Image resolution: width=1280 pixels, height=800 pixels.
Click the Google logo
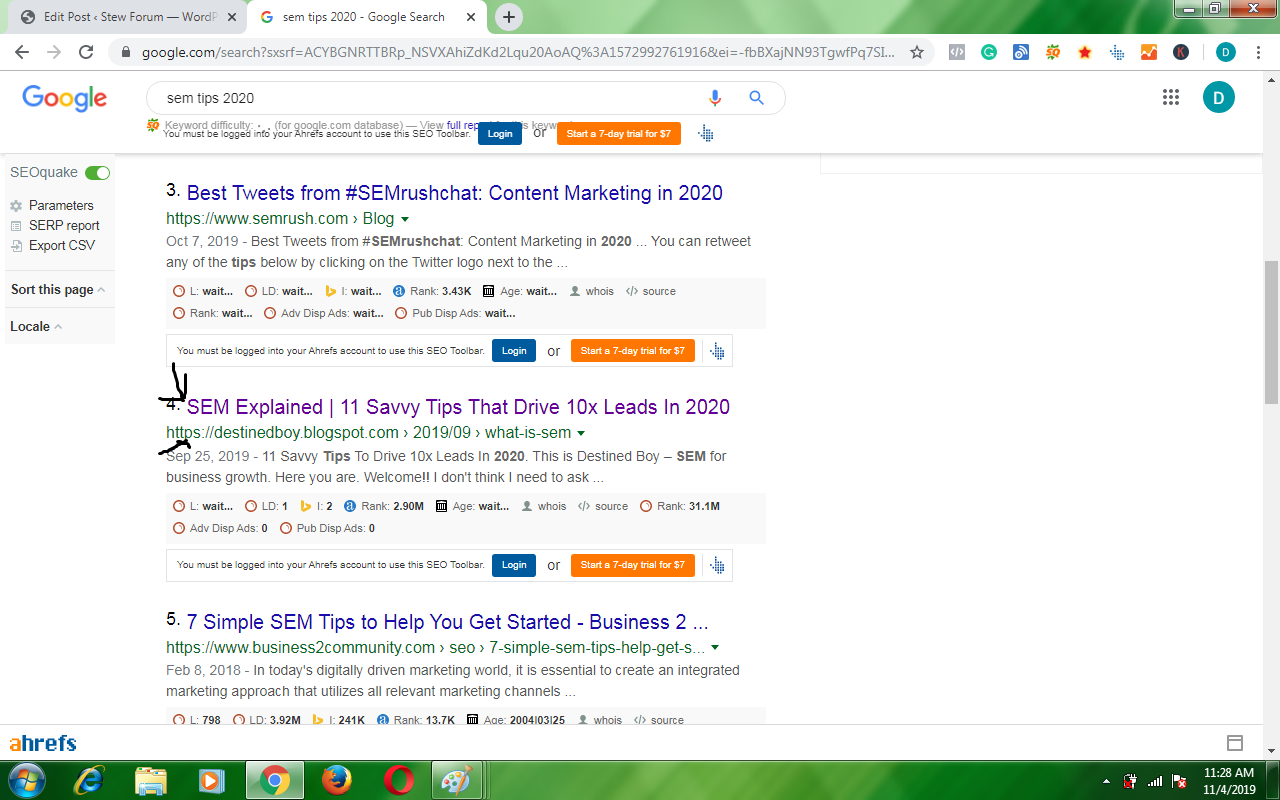(64, 97)
